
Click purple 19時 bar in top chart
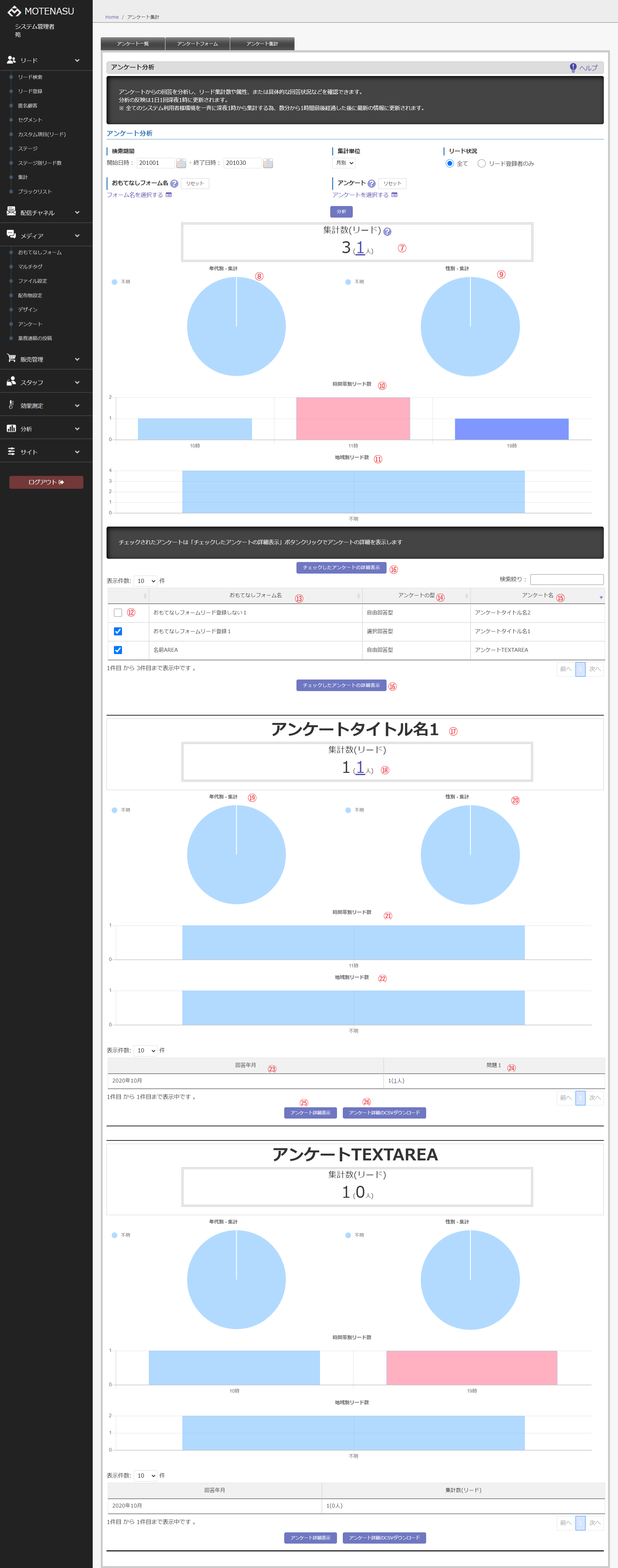pyautogui.click(x=511, y=429)
